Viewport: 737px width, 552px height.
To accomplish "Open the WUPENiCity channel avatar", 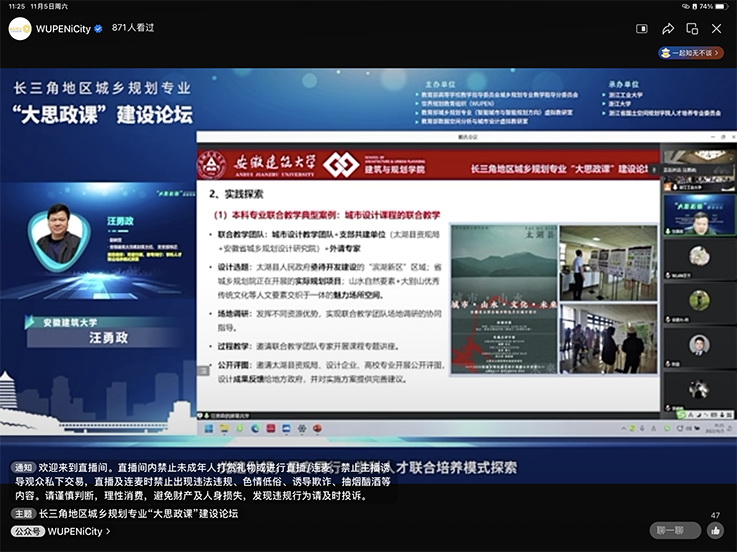I will [x=20, y=29].
